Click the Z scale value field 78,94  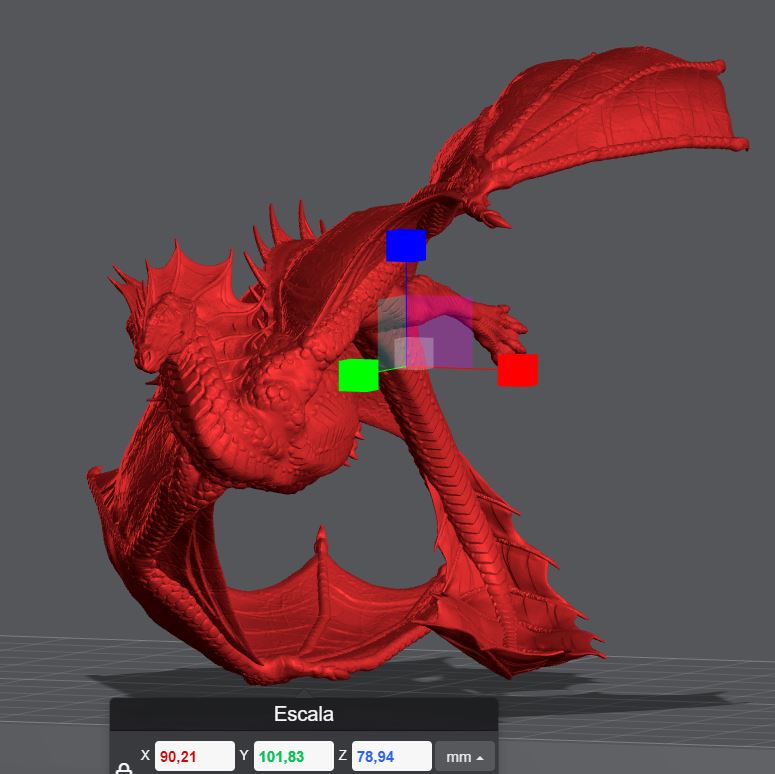(391, 756)
